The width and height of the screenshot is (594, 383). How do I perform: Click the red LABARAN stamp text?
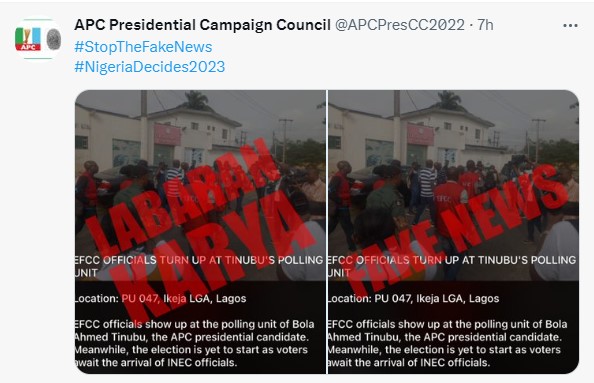[x=182, y=199]
